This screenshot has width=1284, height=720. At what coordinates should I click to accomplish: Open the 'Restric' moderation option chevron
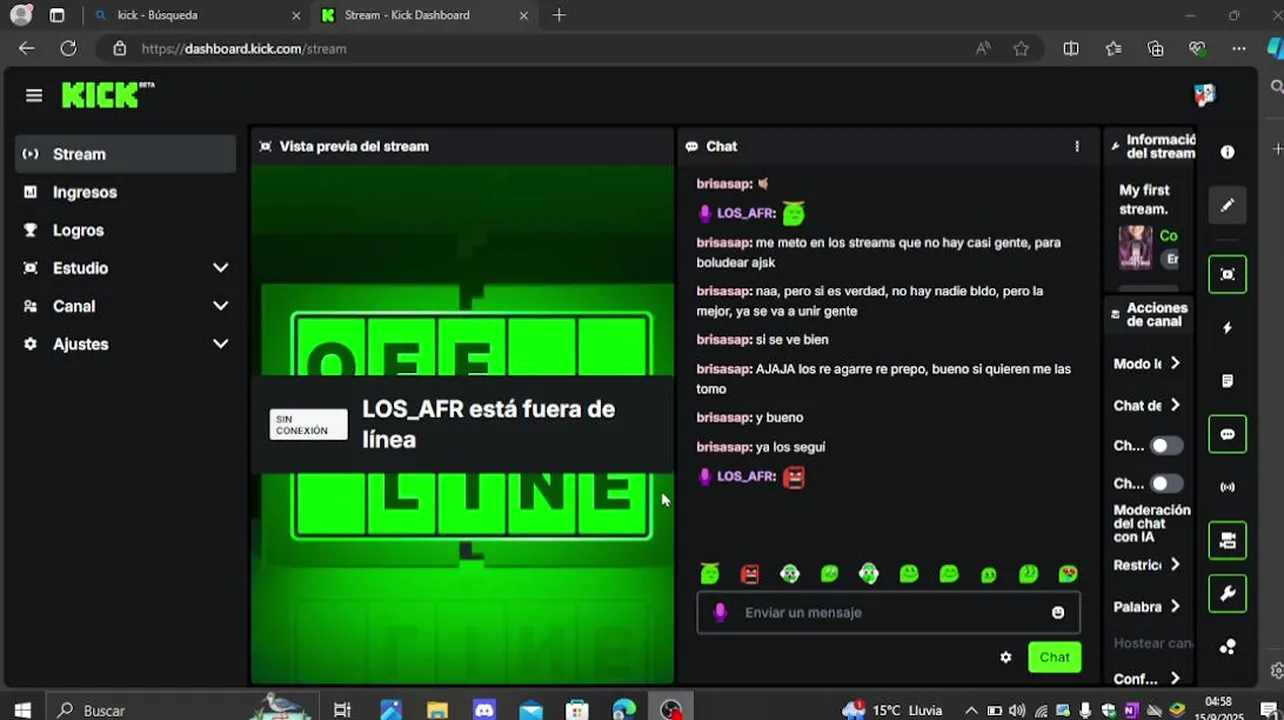[x=1175, y=565]
